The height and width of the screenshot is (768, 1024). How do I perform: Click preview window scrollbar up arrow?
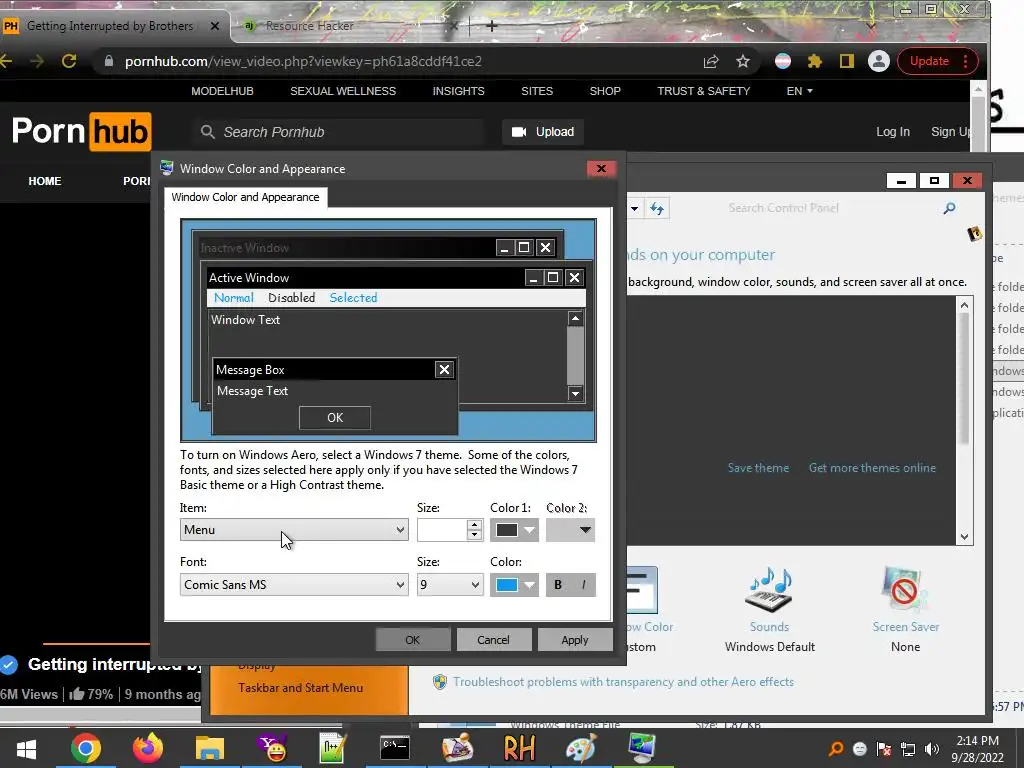pyautogui.click(x=575, y=319)
